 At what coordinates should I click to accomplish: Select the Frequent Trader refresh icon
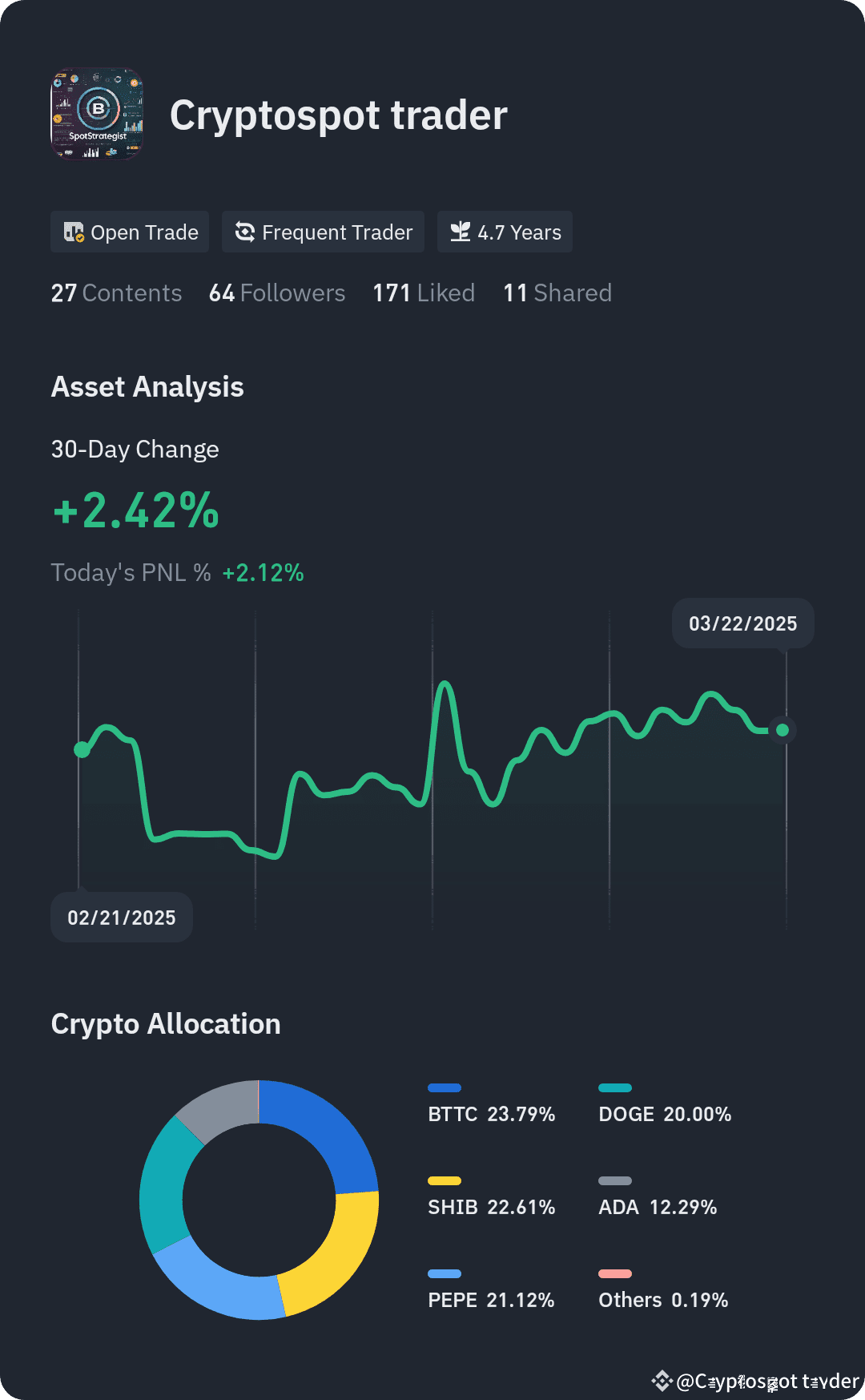point(244,232)
